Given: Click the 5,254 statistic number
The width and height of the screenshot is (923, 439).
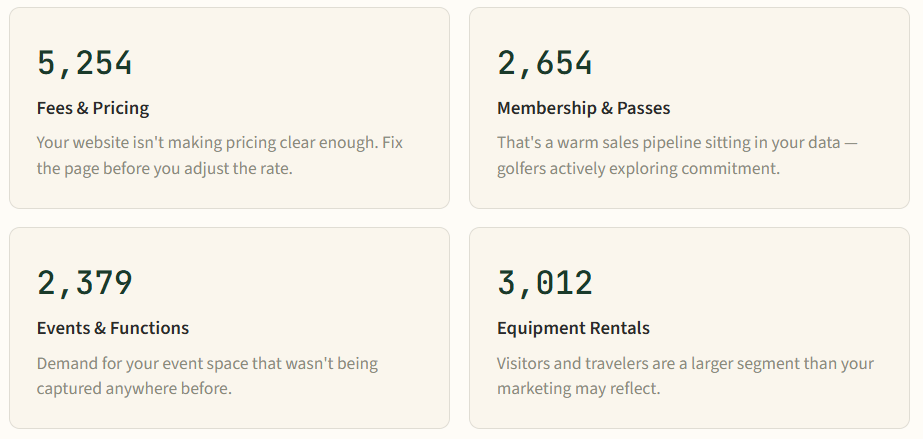Looking at the screenshot, I should click(x=85, y=63).
